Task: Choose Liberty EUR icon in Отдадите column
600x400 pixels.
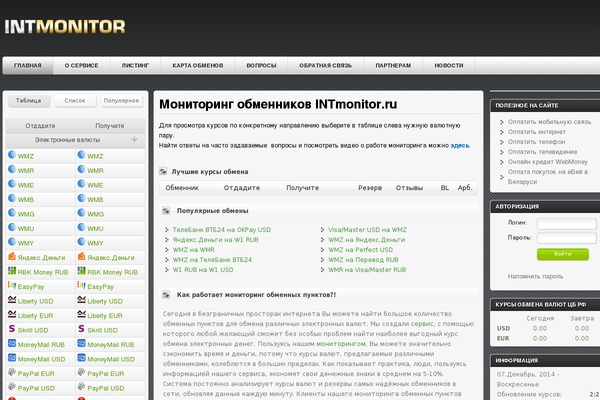Action: pos(12,314)
